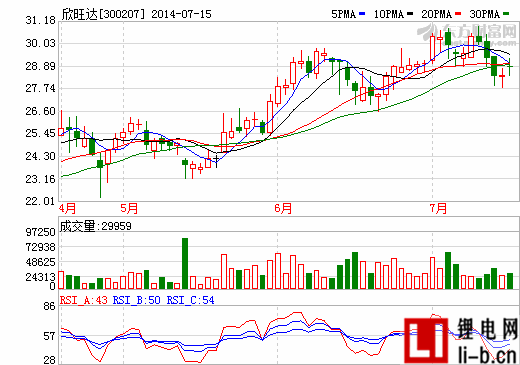
Task: Click the blue 5PMA legend color marker
Action: tap(362, 14)
